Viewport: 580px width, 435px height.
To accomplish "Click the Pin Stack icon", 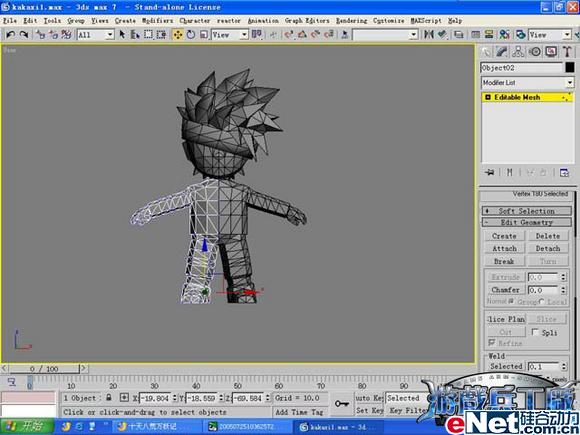I will pyautogui.click(x=490, y=172).
